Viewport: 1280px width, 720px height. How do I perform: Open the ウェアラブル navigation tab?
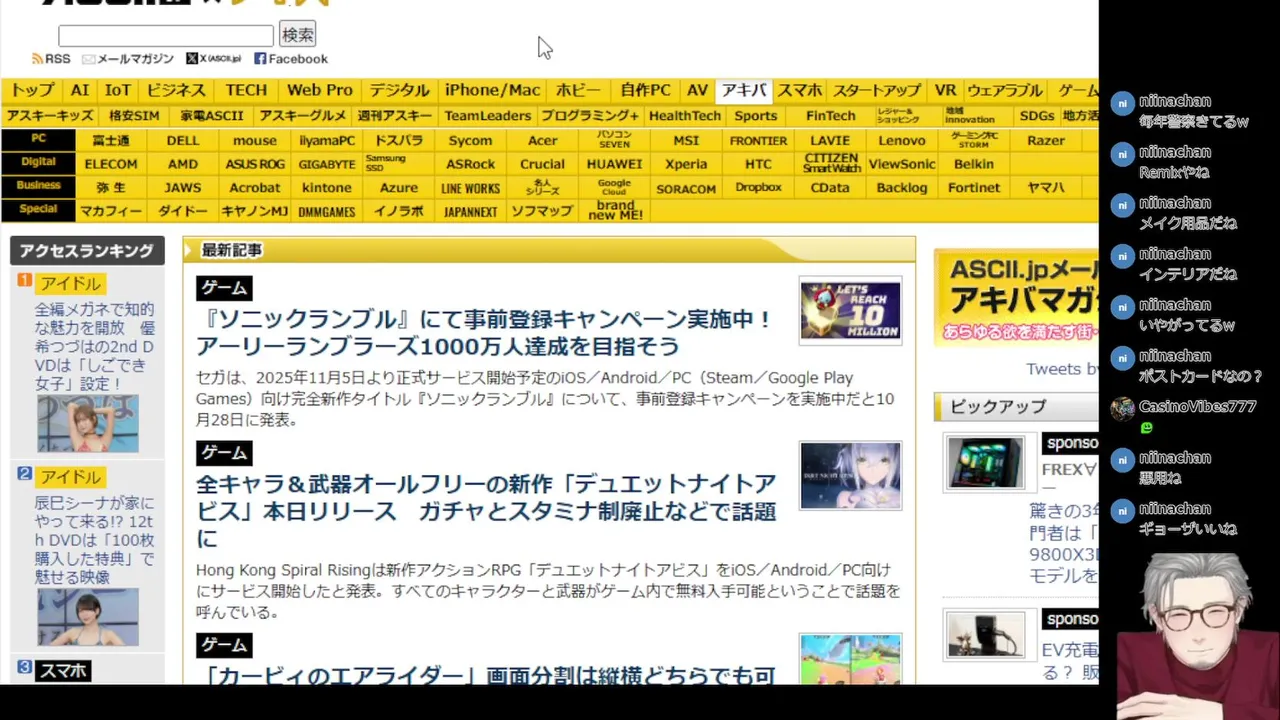(1004, 90)
